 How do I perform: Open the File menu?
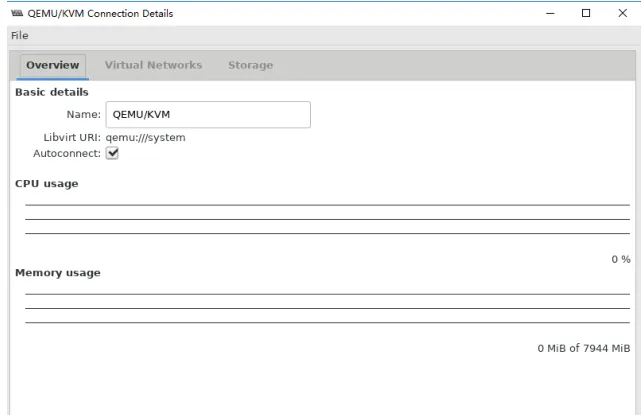tap(20, 36)
